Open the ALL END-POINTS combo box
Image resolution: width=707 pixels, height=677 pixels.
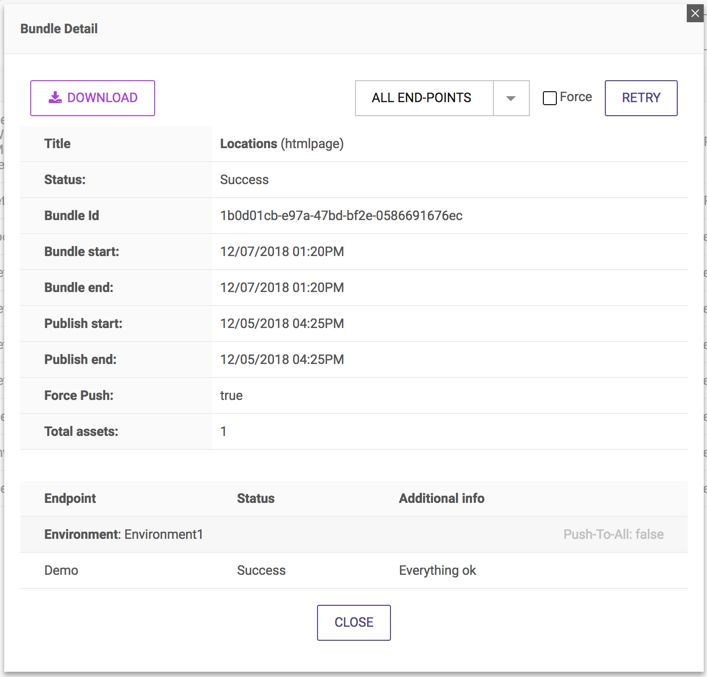(x=423, y=98)
